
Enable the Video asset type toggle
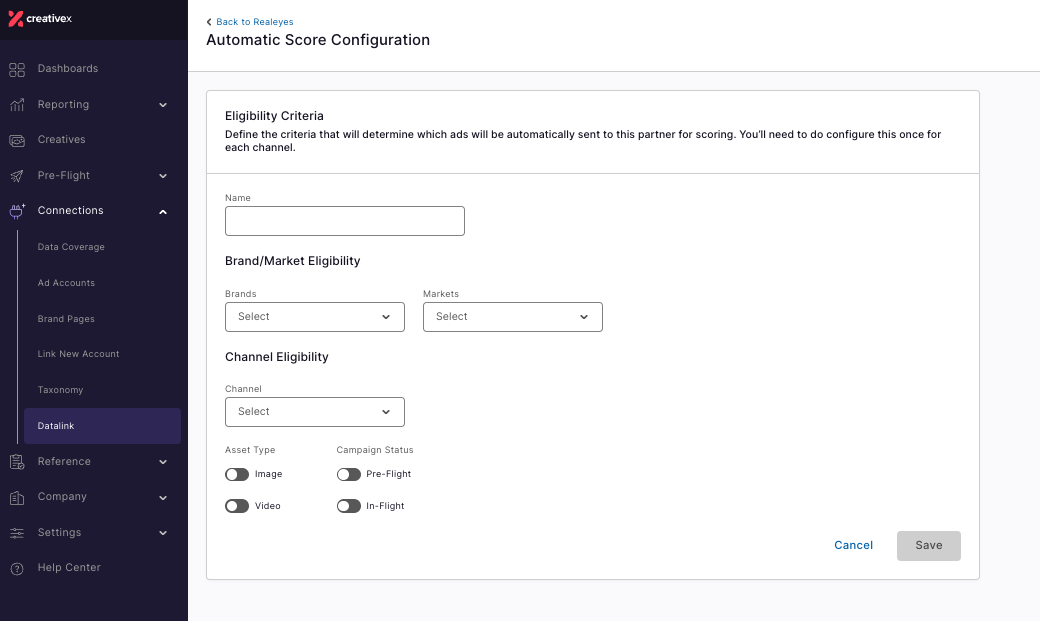pos(237,506)
